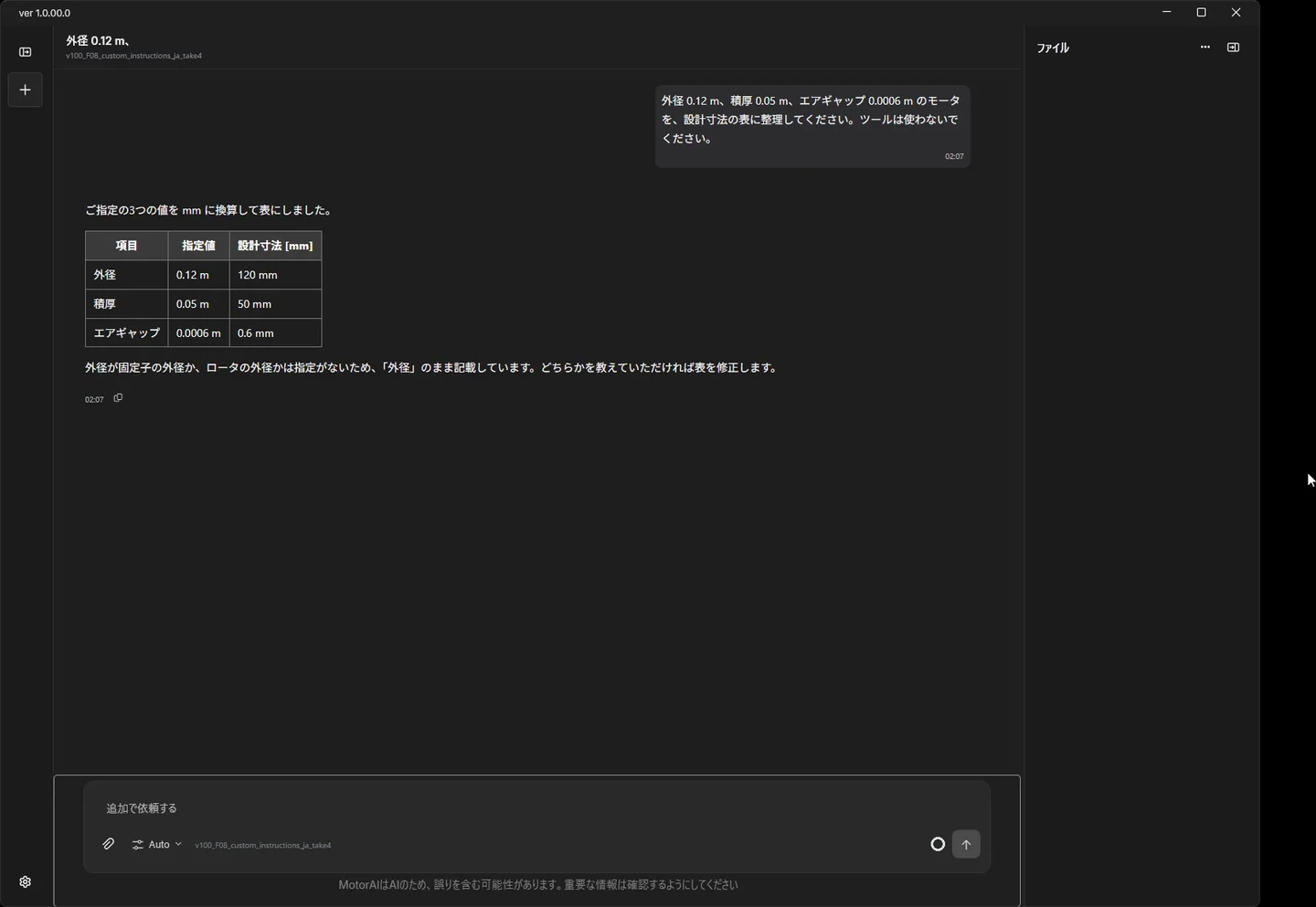
Task: Focus the 追加で依頼する input field
Action: pyautogui.click(x=537, y=808)
